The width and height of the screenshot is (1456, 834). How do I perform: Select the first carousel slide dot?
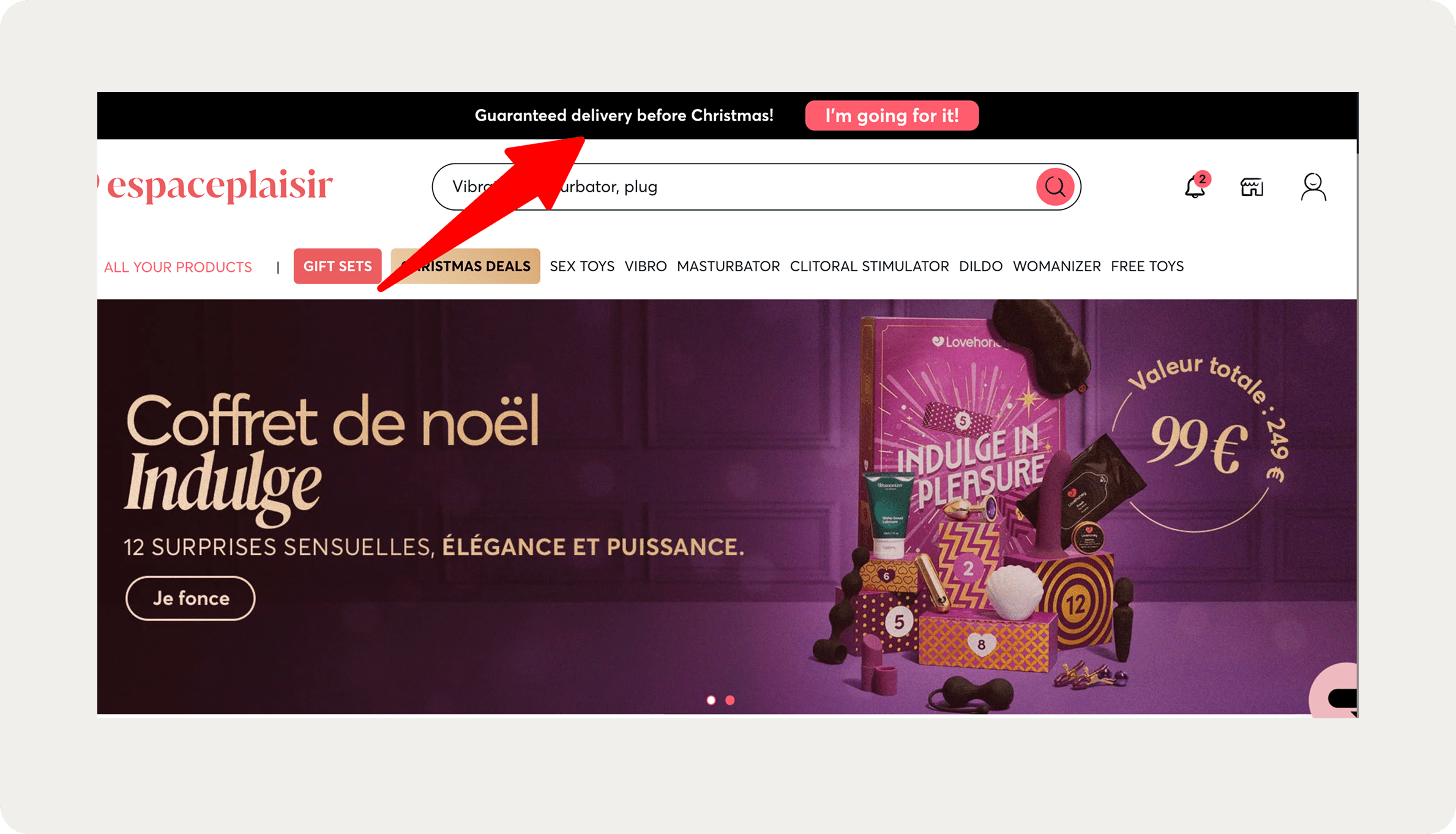tap(711, 700)
